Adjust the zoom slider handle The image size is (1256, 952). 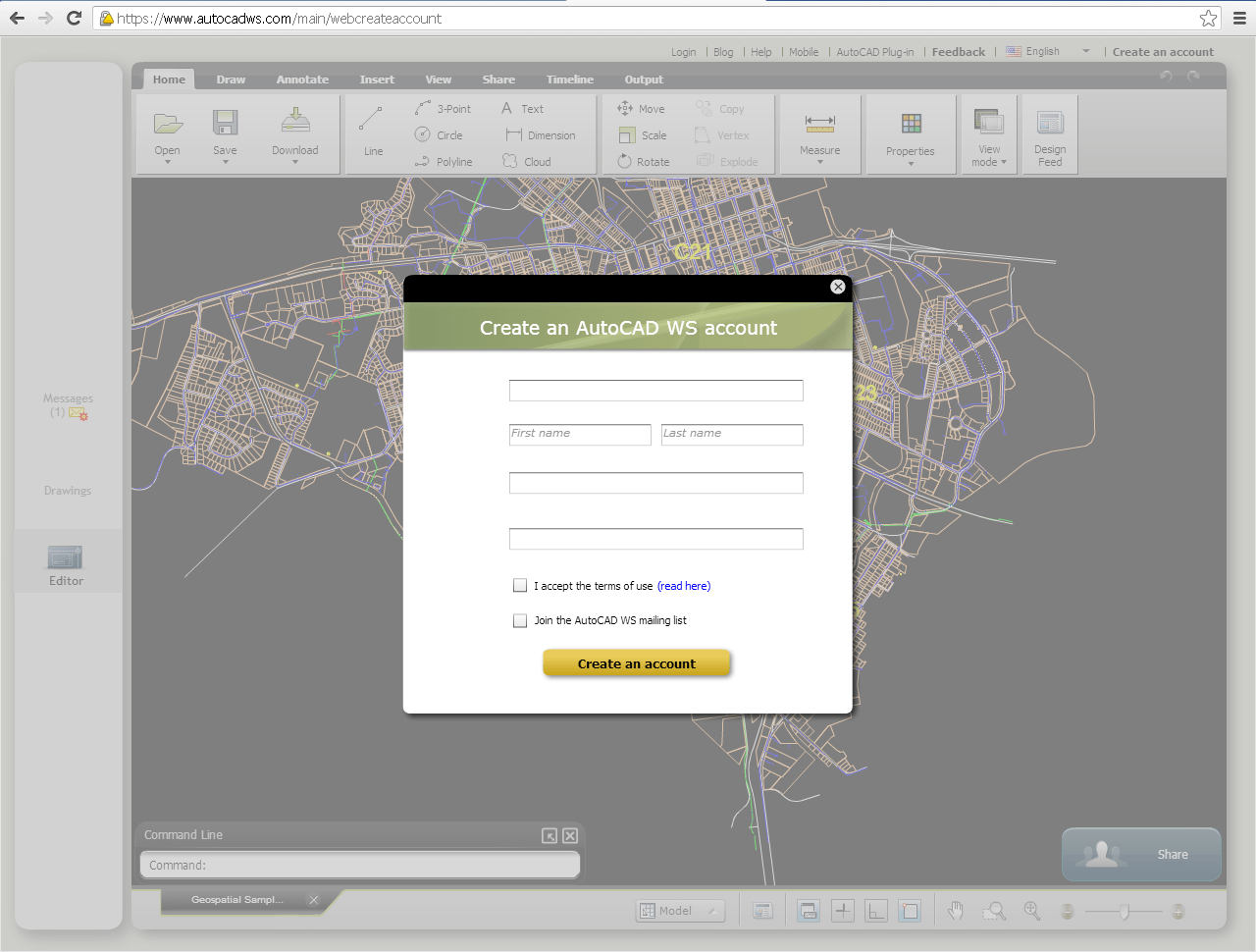click(1125, 912)
